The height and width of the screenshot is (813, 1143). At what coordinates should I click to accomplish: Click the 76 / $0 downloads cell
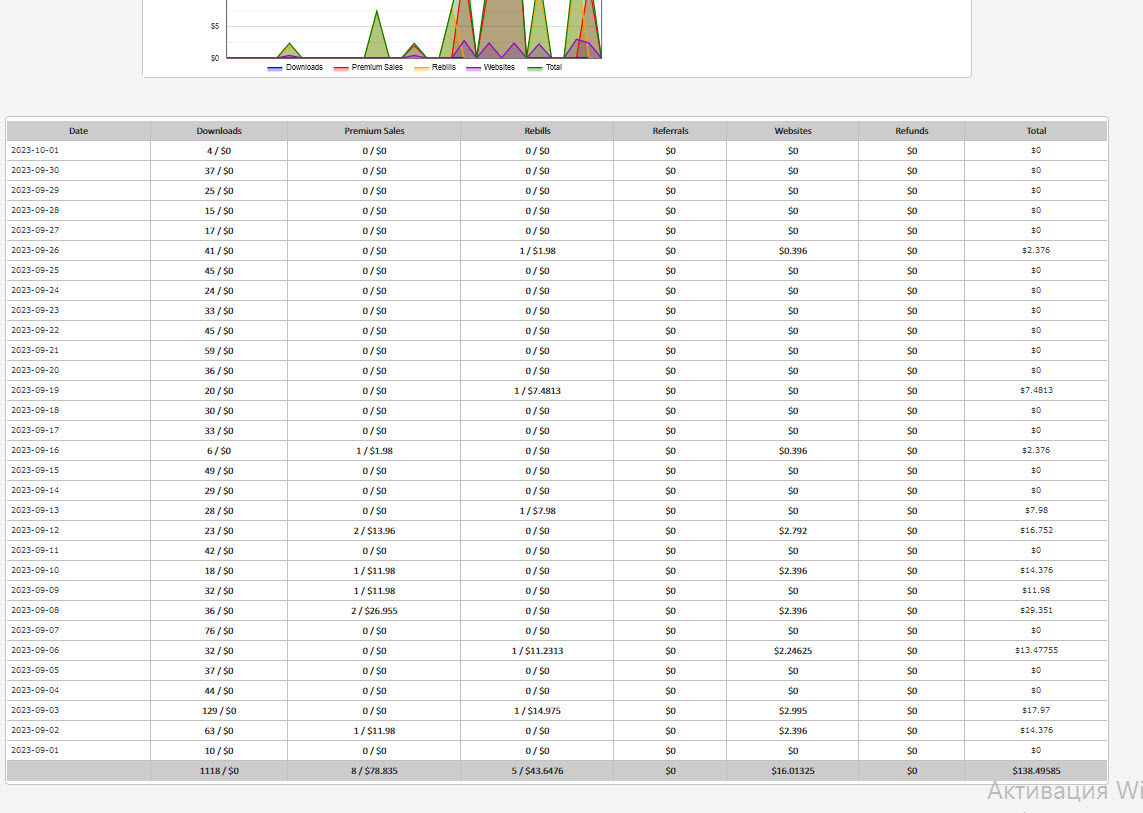point(219,631)
